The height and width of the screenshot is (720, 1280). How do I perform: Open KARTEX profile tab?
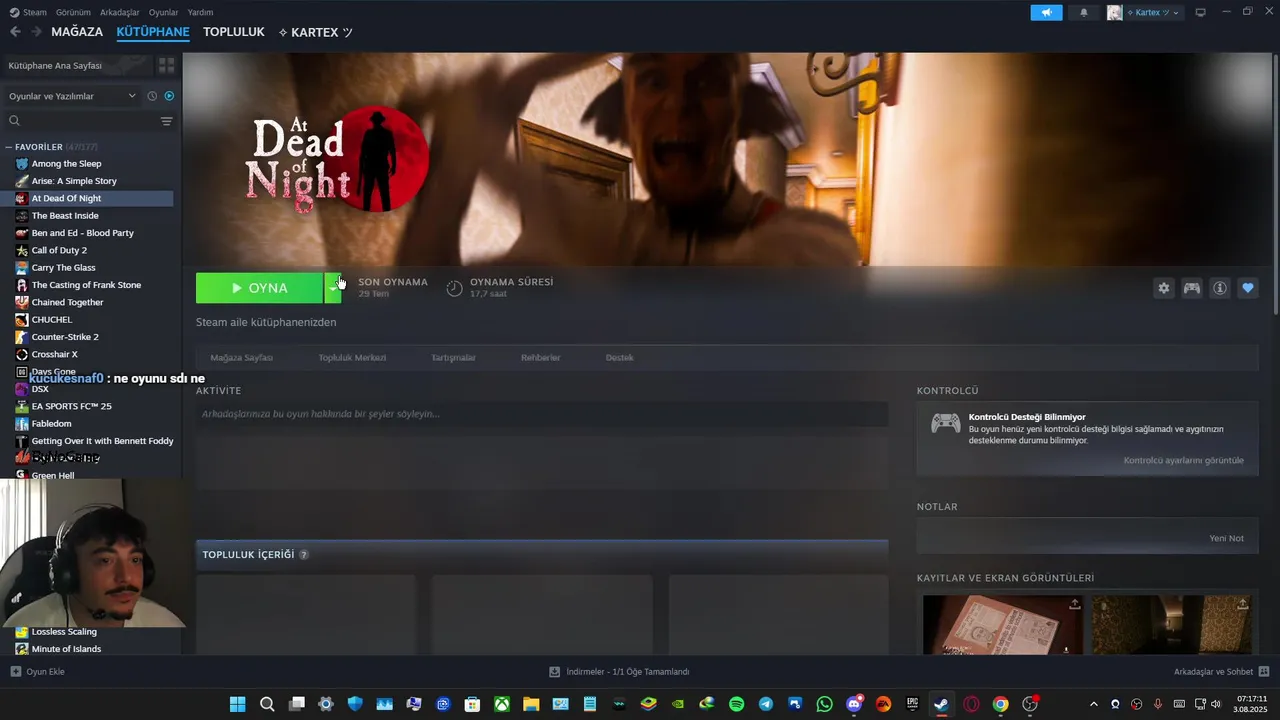coord(315,32)
